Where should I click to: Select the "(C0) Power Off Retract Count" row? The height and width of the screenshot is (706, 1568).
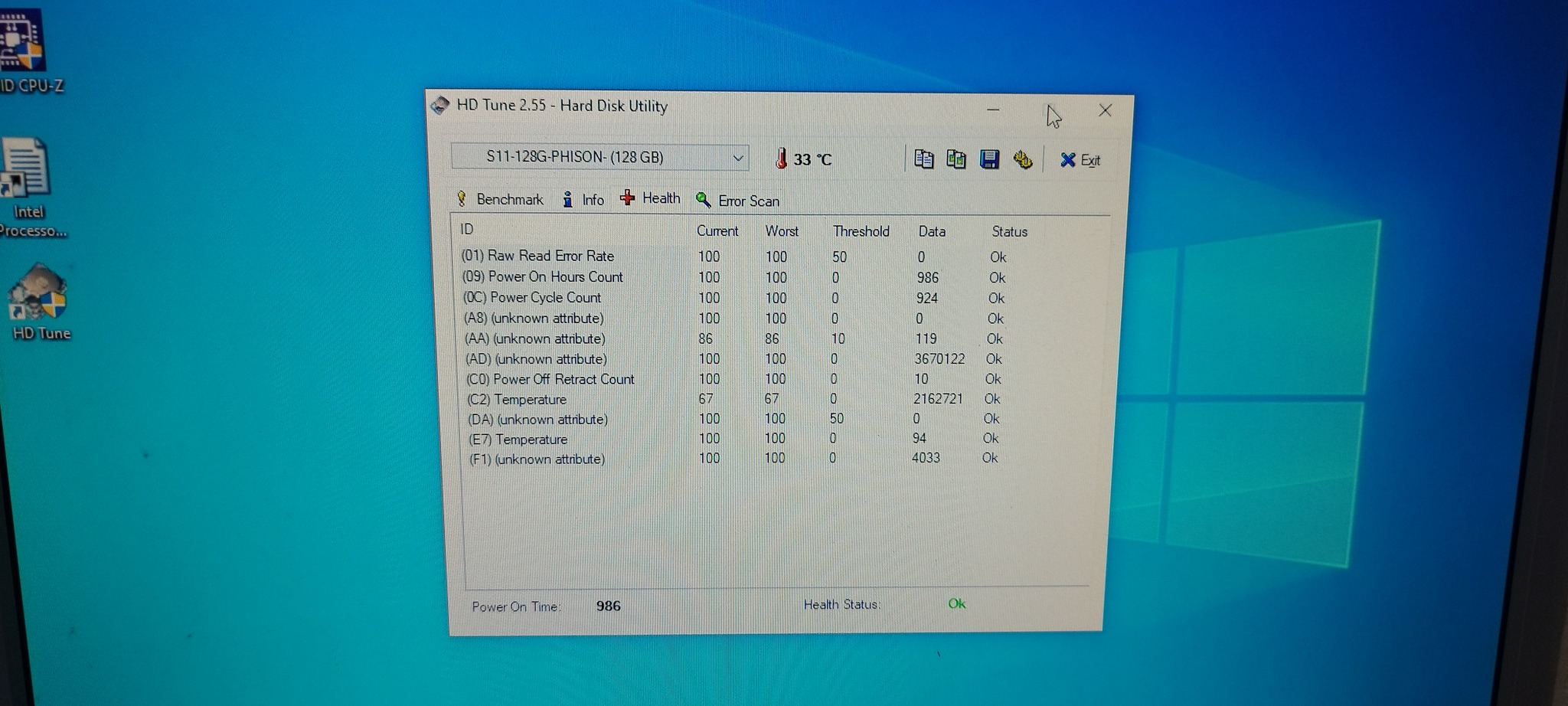[x=735, y=379]
